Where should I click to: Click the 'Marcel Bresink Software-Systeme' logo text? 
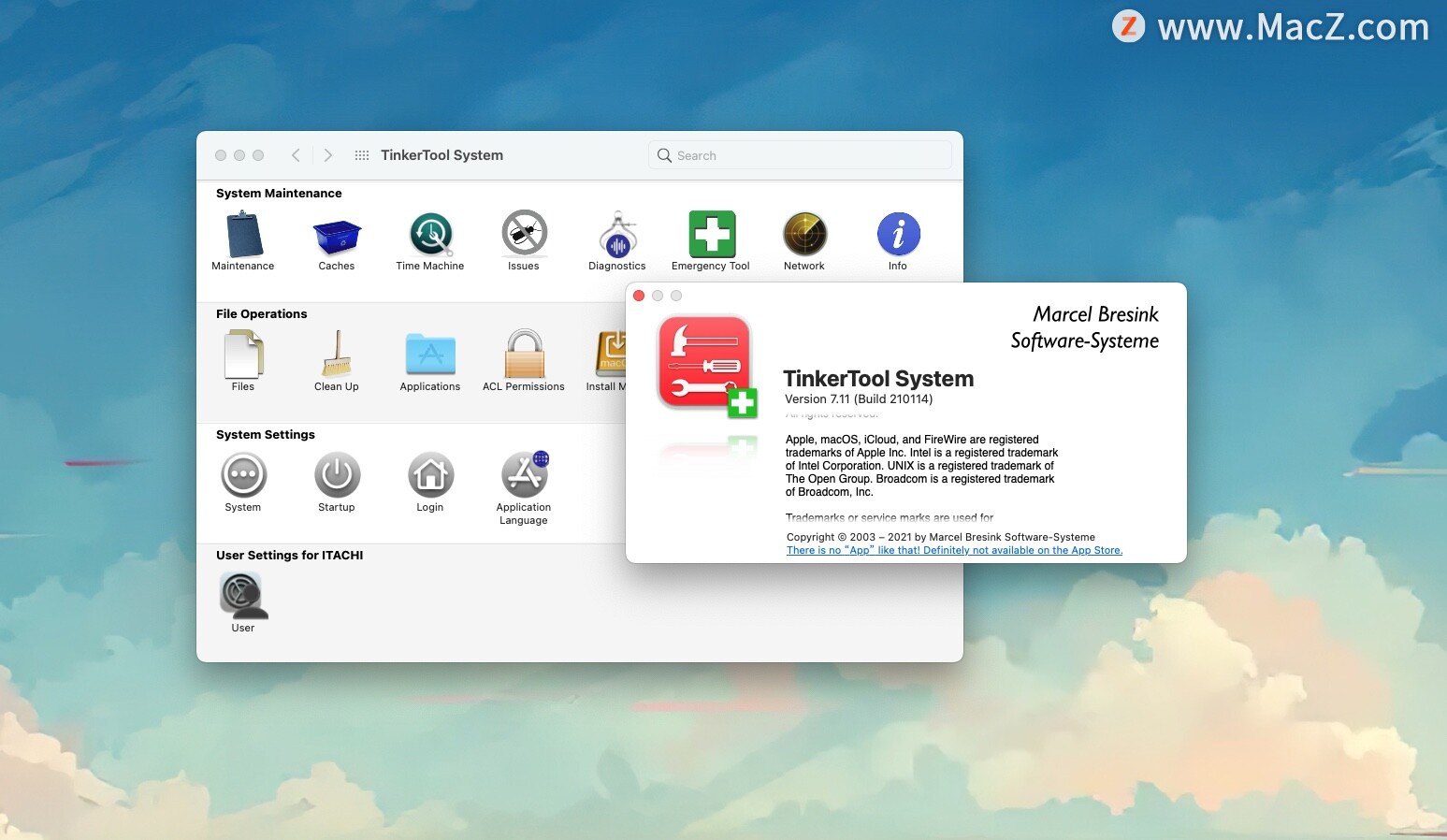[1085, 327]
